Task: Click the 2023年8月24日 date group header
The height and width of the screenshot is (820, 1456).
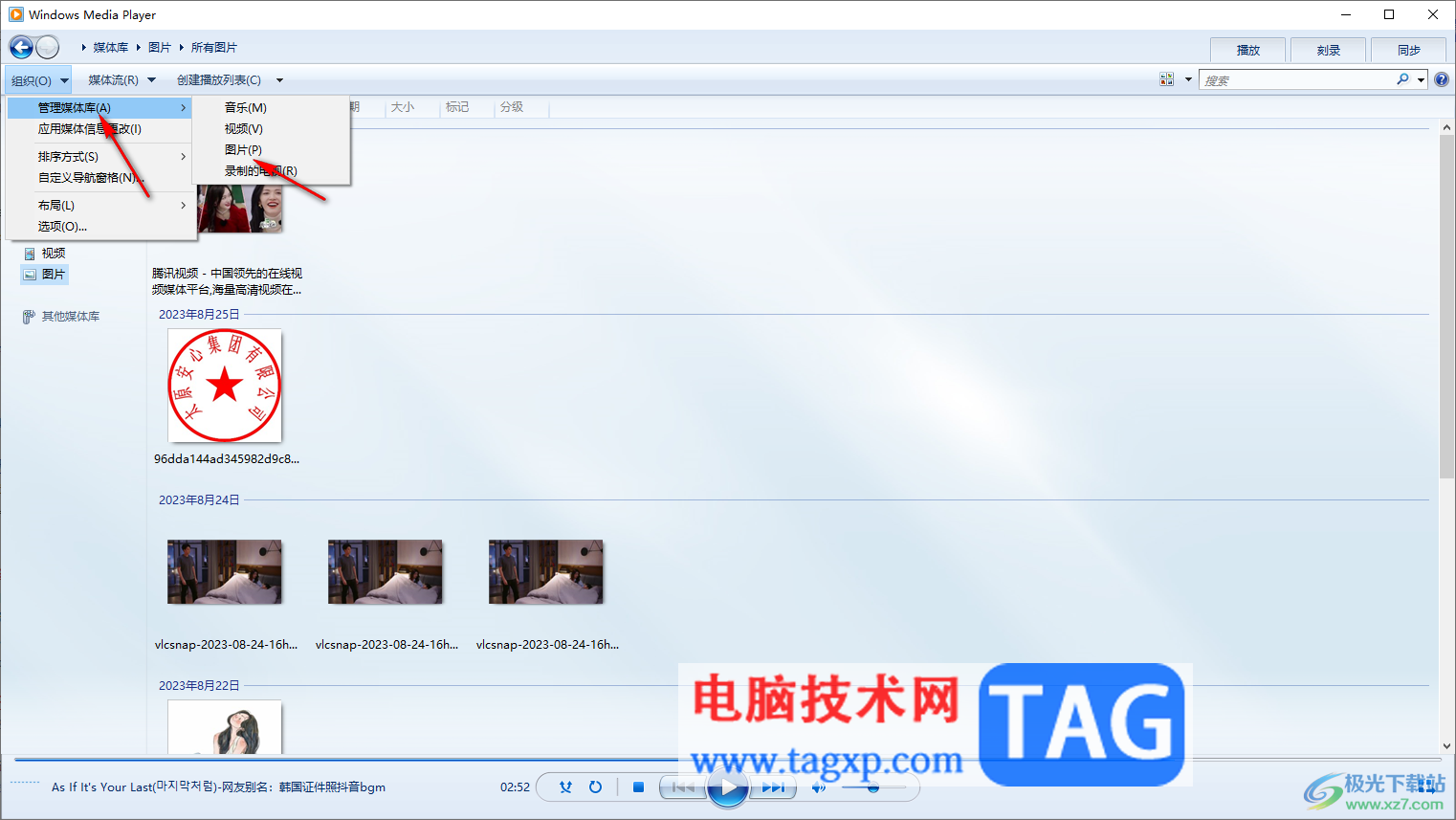Action: tap(199, 500)
